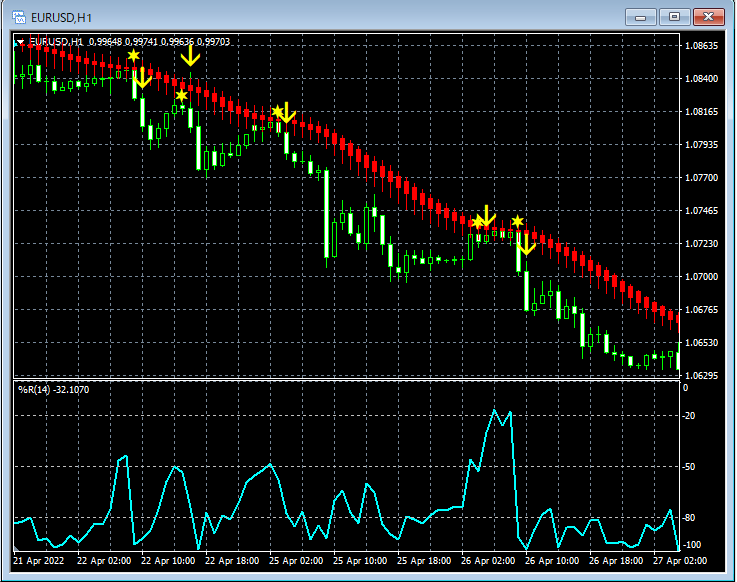Click the -50 level on the %R scale
The height and width of the screenshot is (582, 737).
click(689, 467)
